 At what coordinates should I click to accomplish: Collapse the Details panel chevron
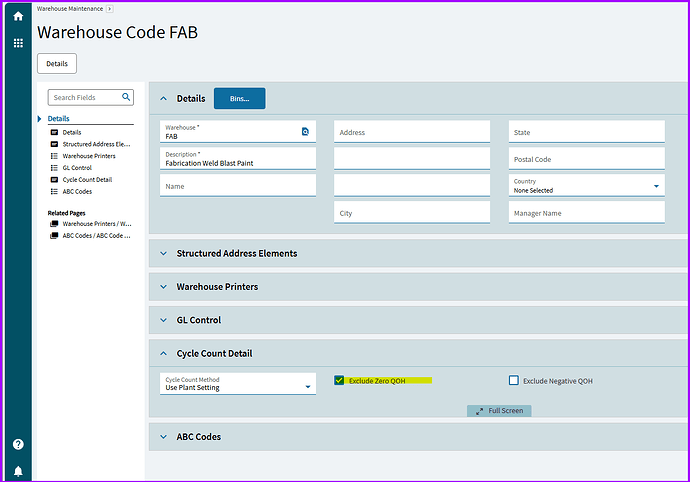[x=163, y=99]
